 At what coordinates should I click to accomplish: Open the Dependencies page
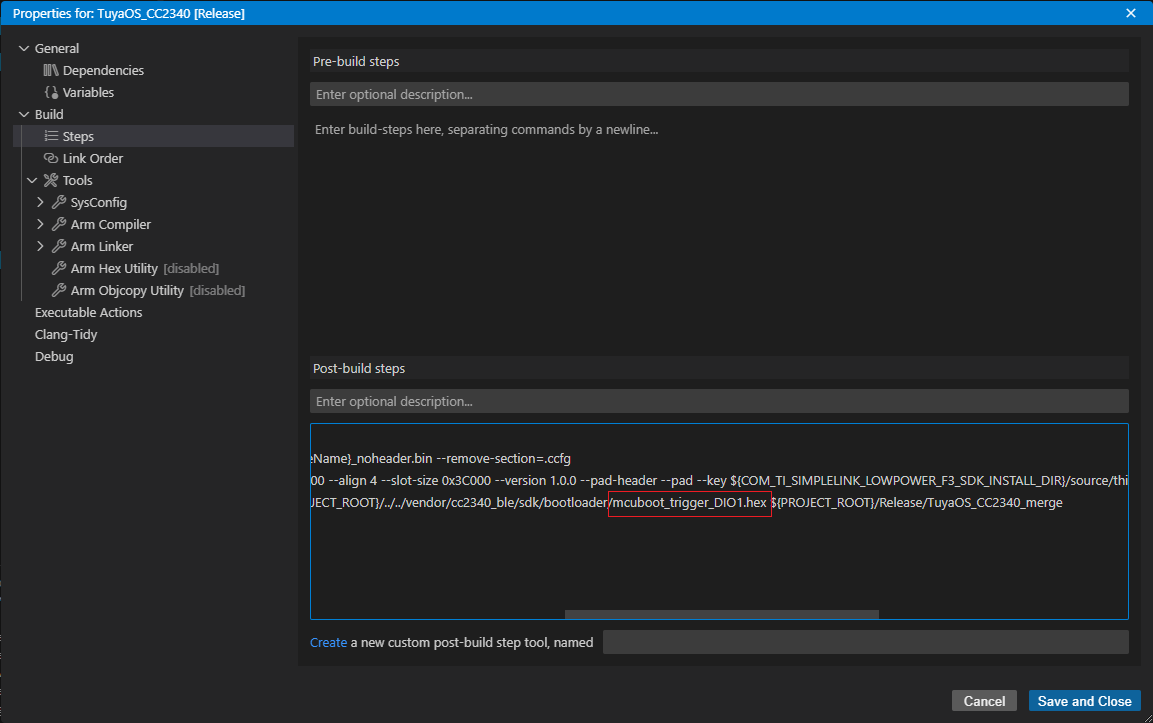coord(103,71)
